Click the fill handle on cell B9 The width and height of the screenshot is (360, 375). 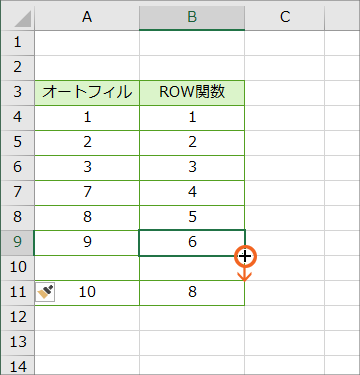(x=245, y=256)
